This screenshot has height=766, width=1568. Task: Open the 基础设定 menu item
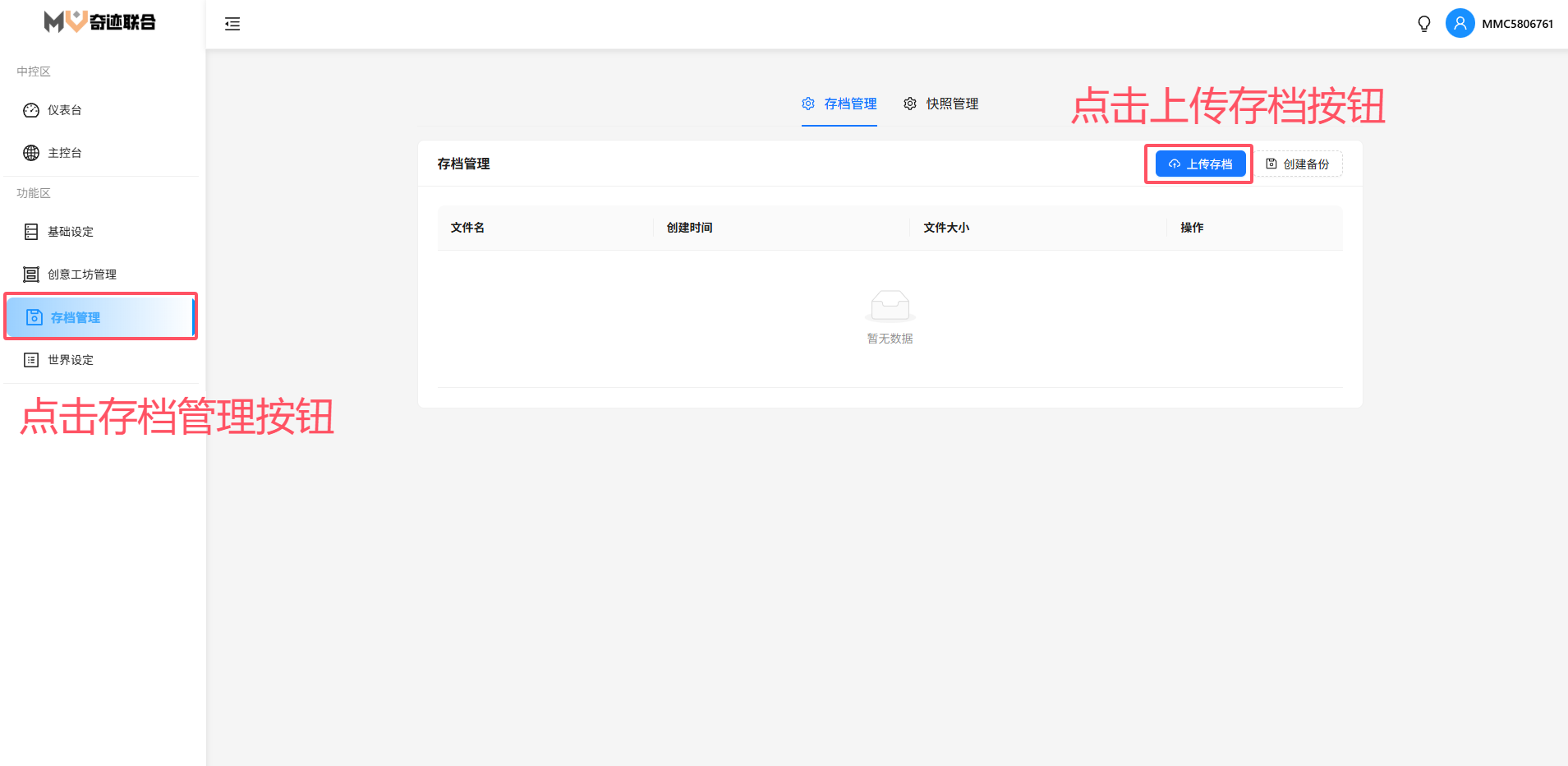pyautogui.click(x=71, y=232)
